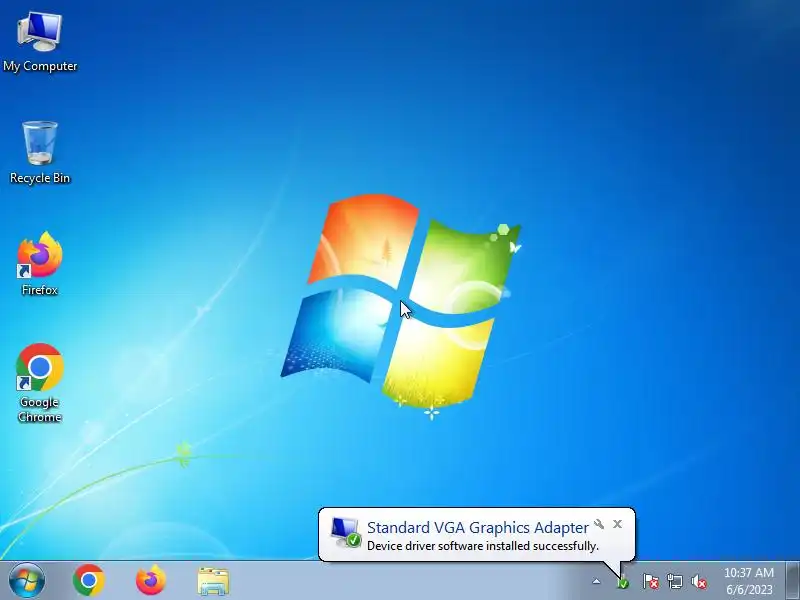Open the network status tray icon
This screenshot has width=800, height=600.
674,581
